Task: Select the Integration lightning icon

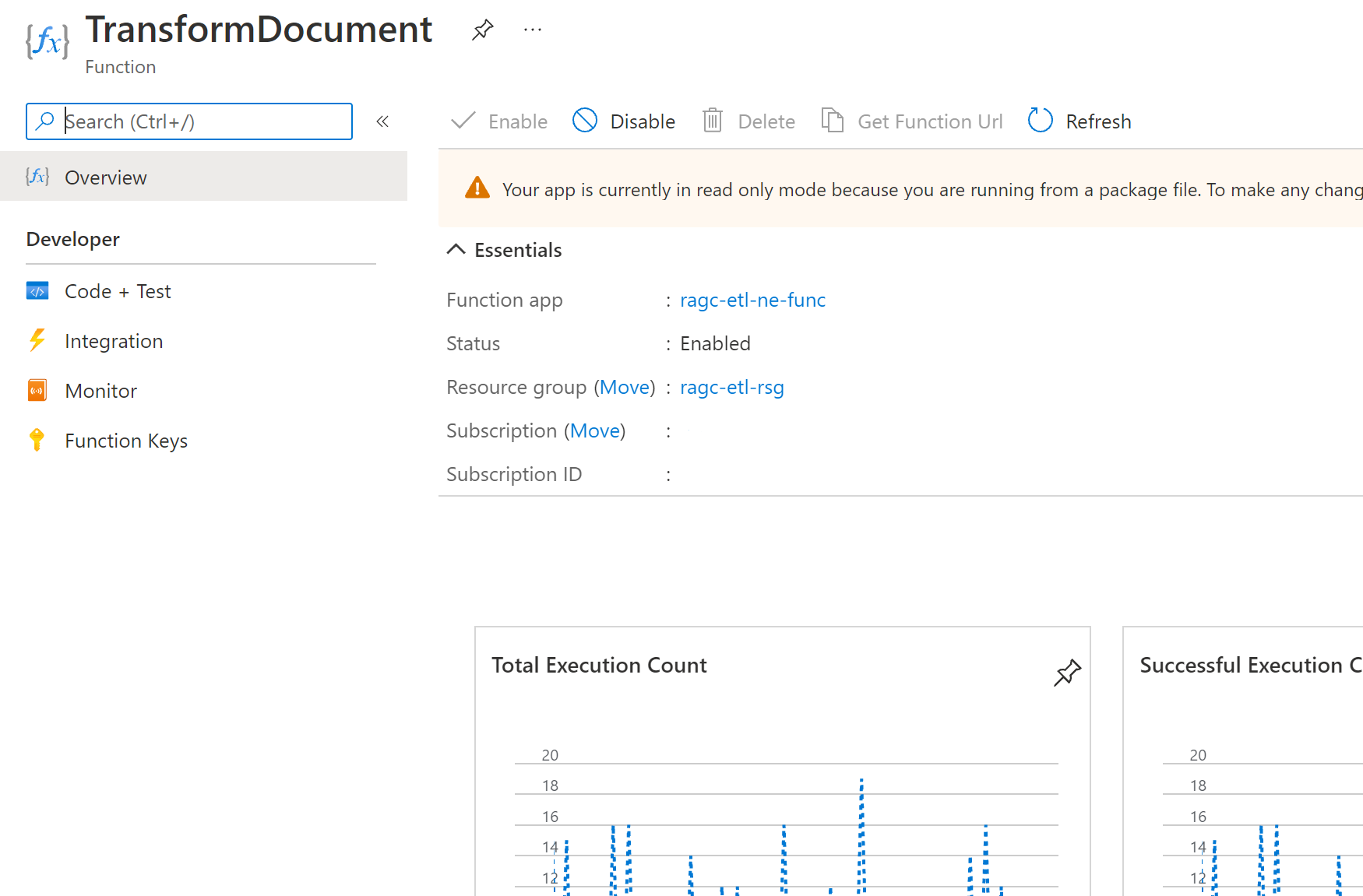Action: pyautogui.click(x=37, y=340)
